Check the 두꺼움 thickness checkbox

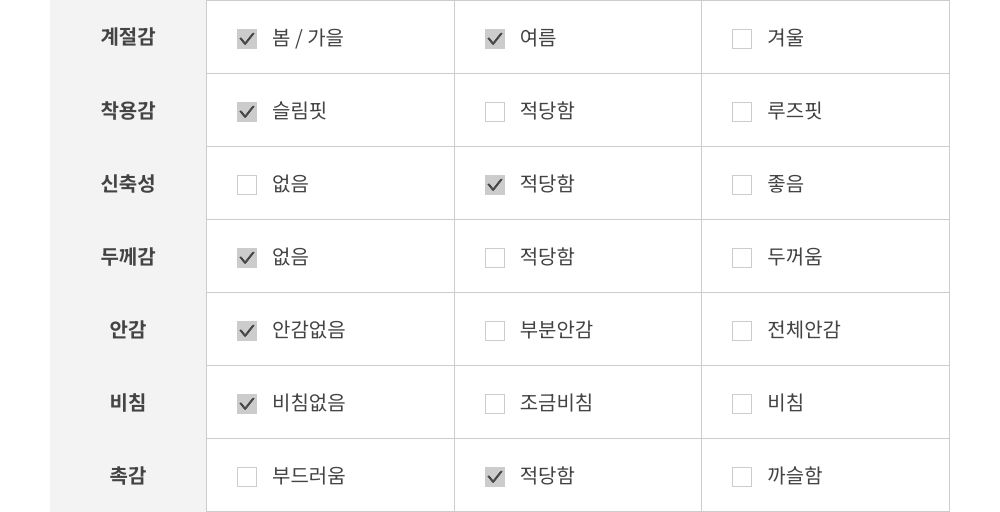[742, 258]
